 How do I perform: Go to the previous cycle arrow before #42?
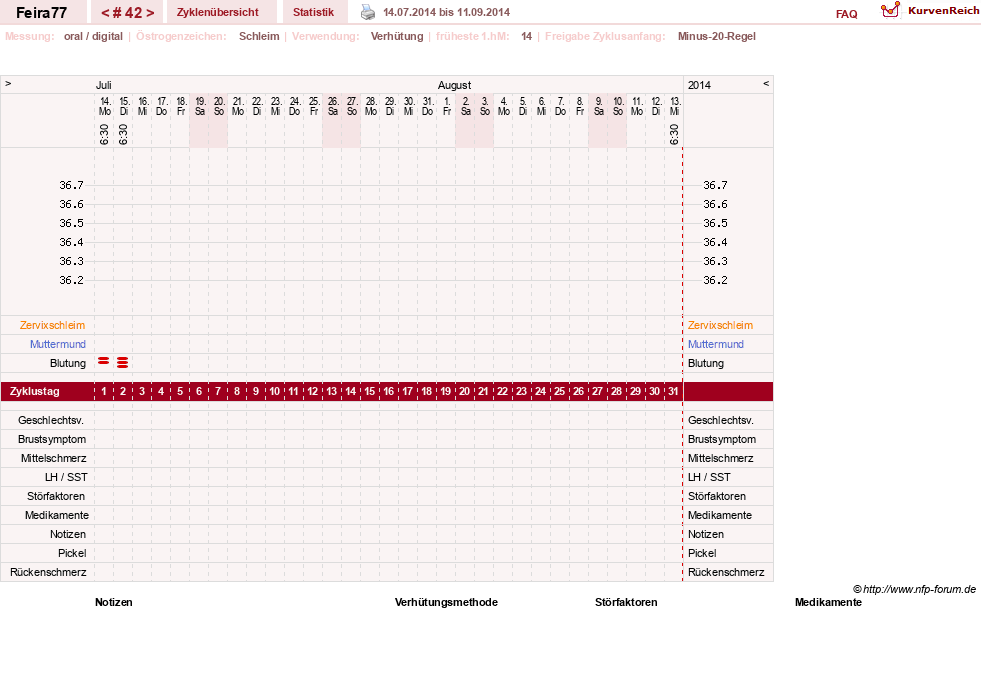[x=105, y=13]
